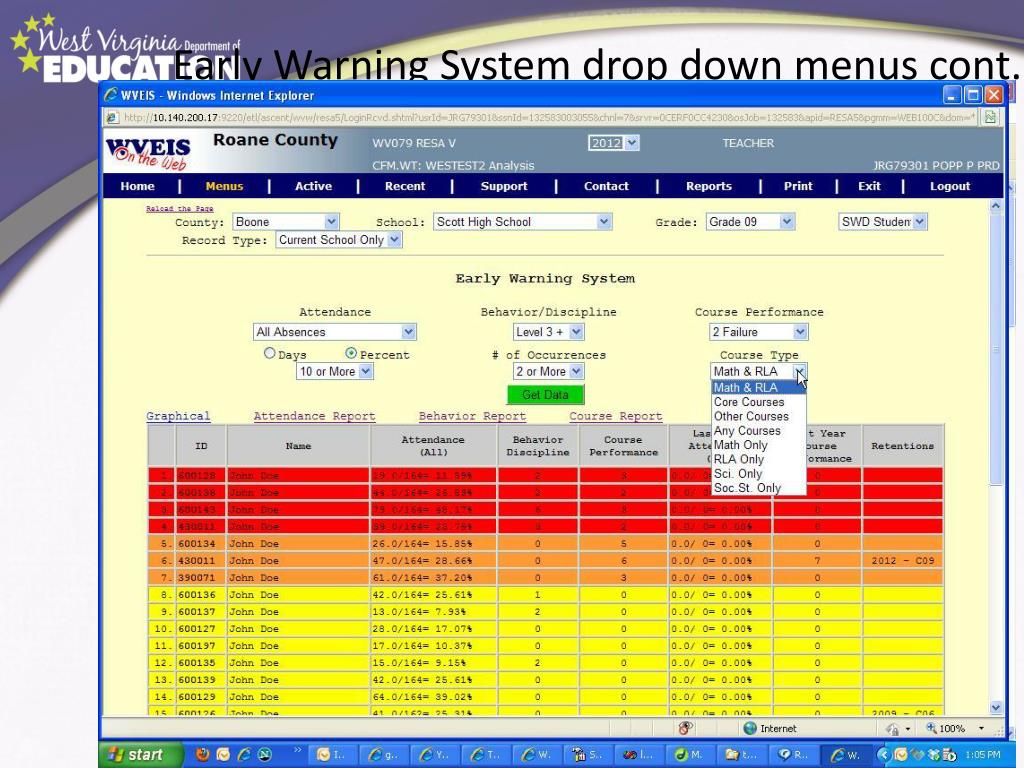Open the Level 3 + behavior dropdown
Image resolution: width=1024 pixels, height=768 pixels.
(548, 332)
